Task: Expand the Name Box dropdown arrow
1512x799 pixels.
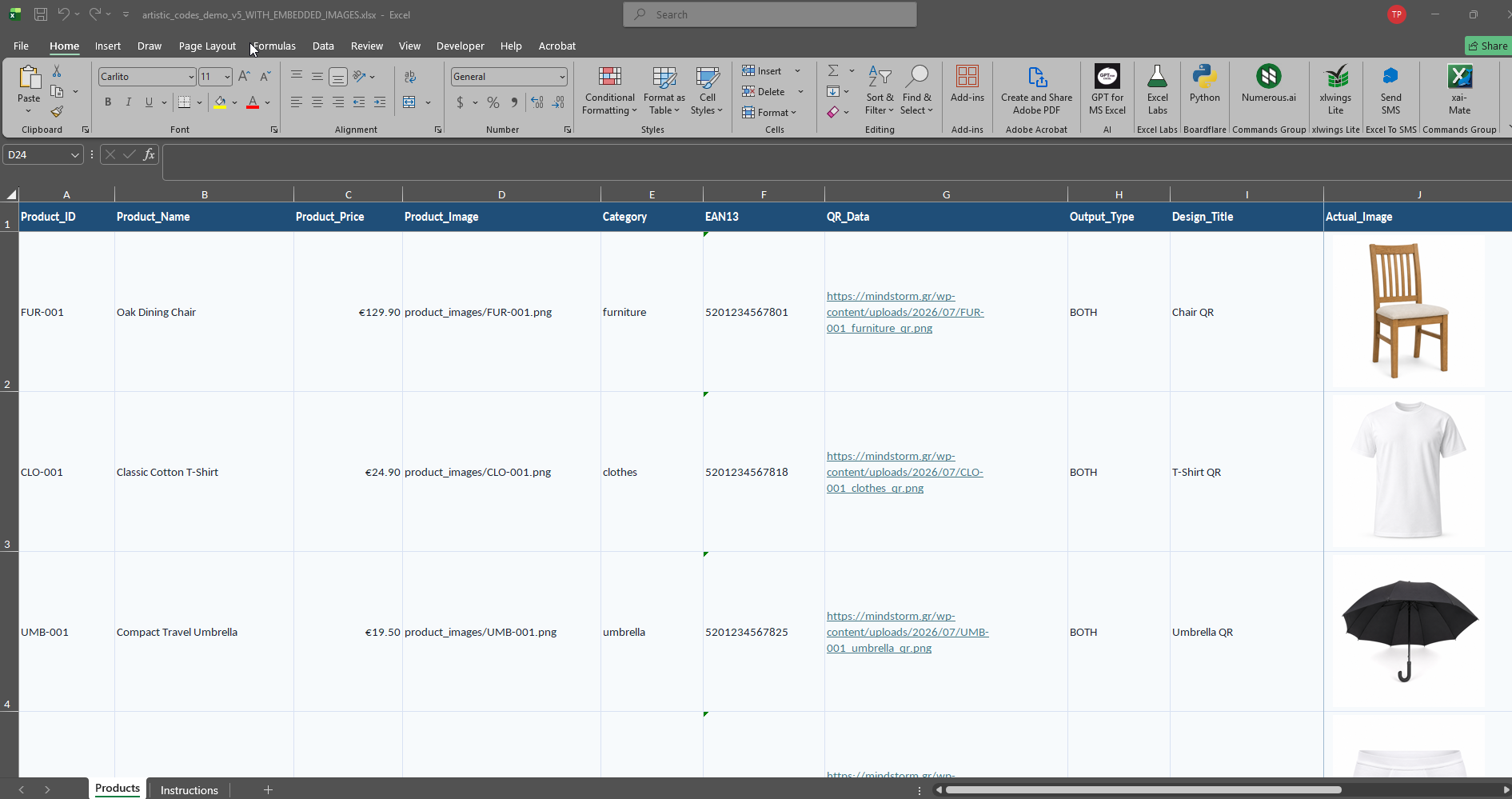Action: pos(74,155)
